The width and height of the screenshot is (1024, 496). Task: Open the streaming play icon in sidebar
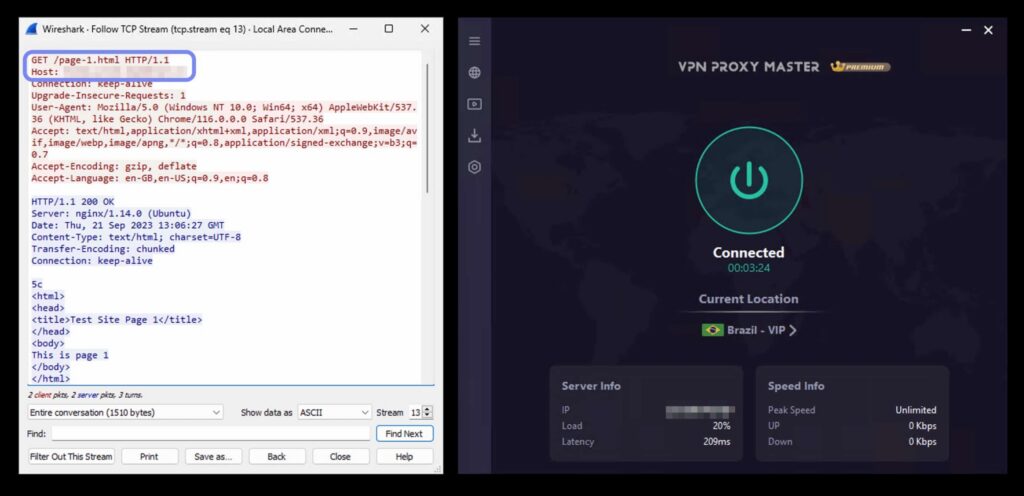click(474, 104)
